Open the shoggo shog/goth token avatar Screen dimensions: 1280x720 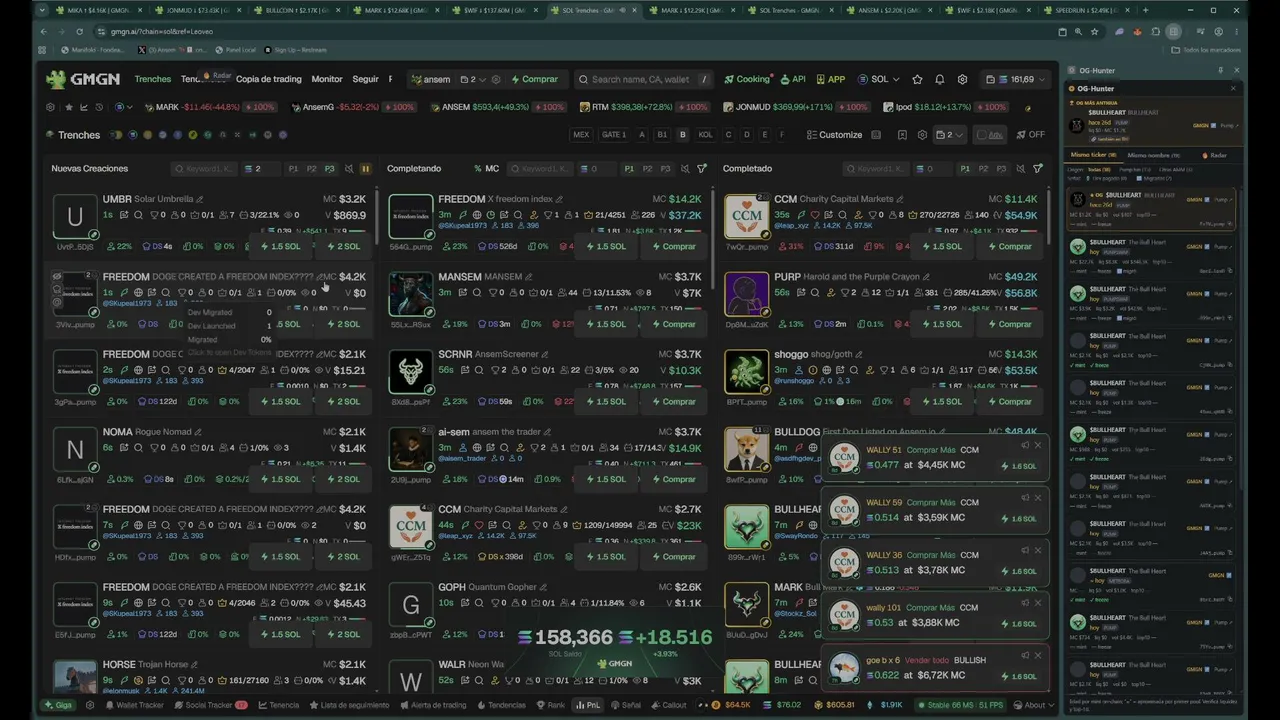point(746,371)
